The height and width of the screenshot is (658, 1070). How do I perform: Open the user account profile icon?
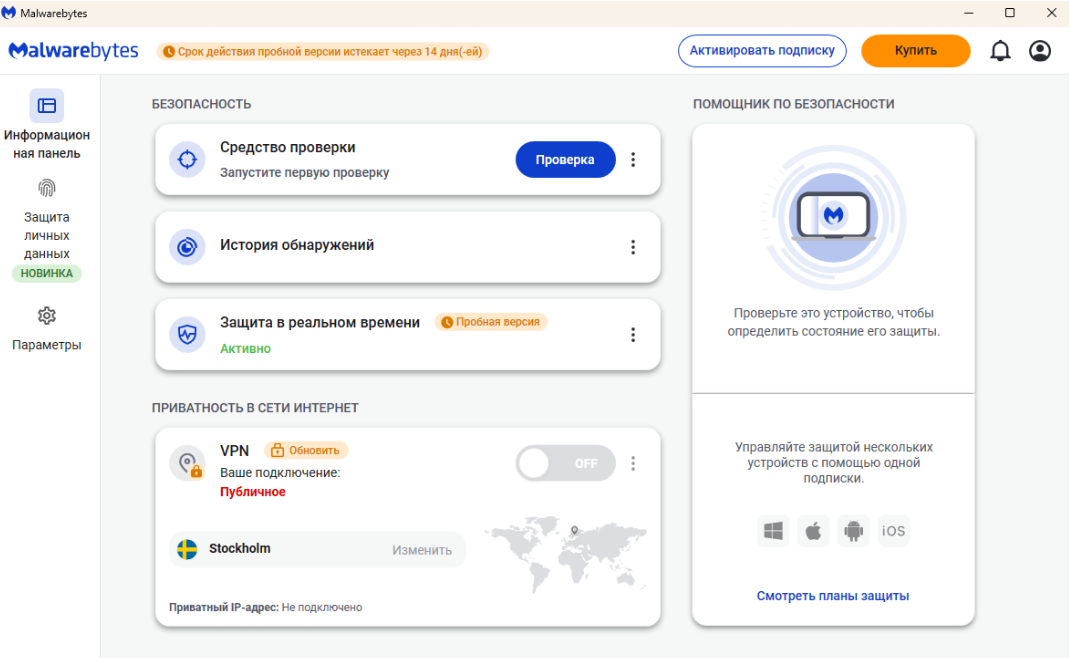pyautogui.click(x=1039, y=51)
